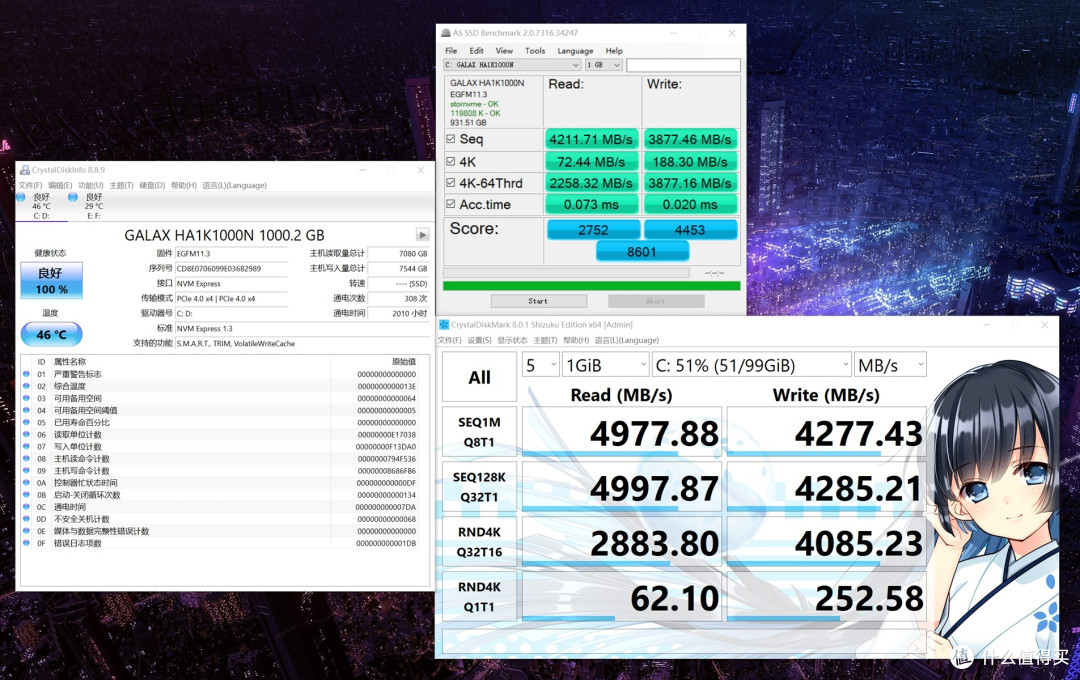Open CrystalDiskMark 设置(S) menu
The image size is (1080, 680).
coord(479,340)
